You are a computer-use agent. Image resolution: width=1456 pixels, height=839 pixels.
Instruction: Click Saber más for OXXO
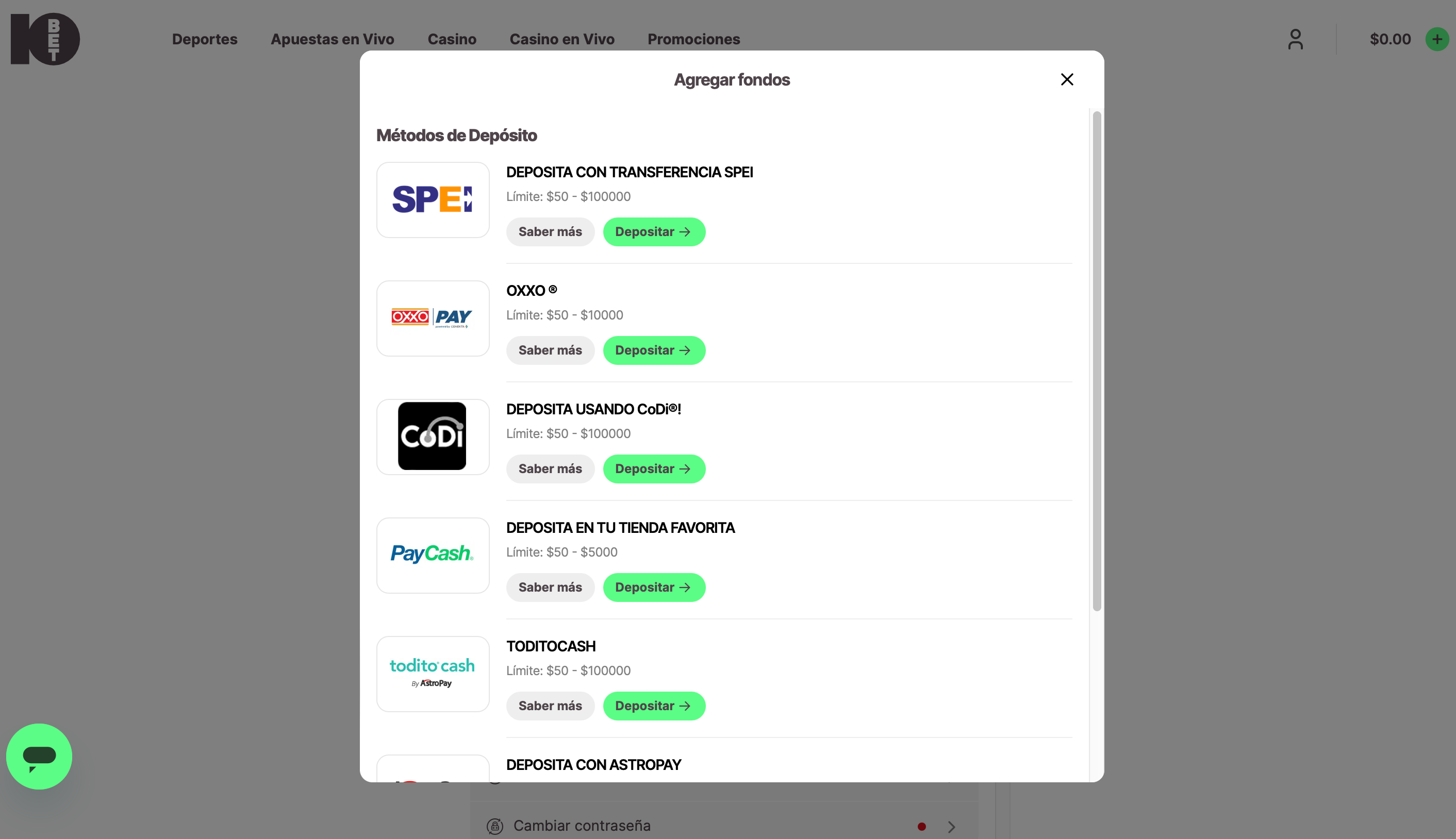(x=551, y=350)
